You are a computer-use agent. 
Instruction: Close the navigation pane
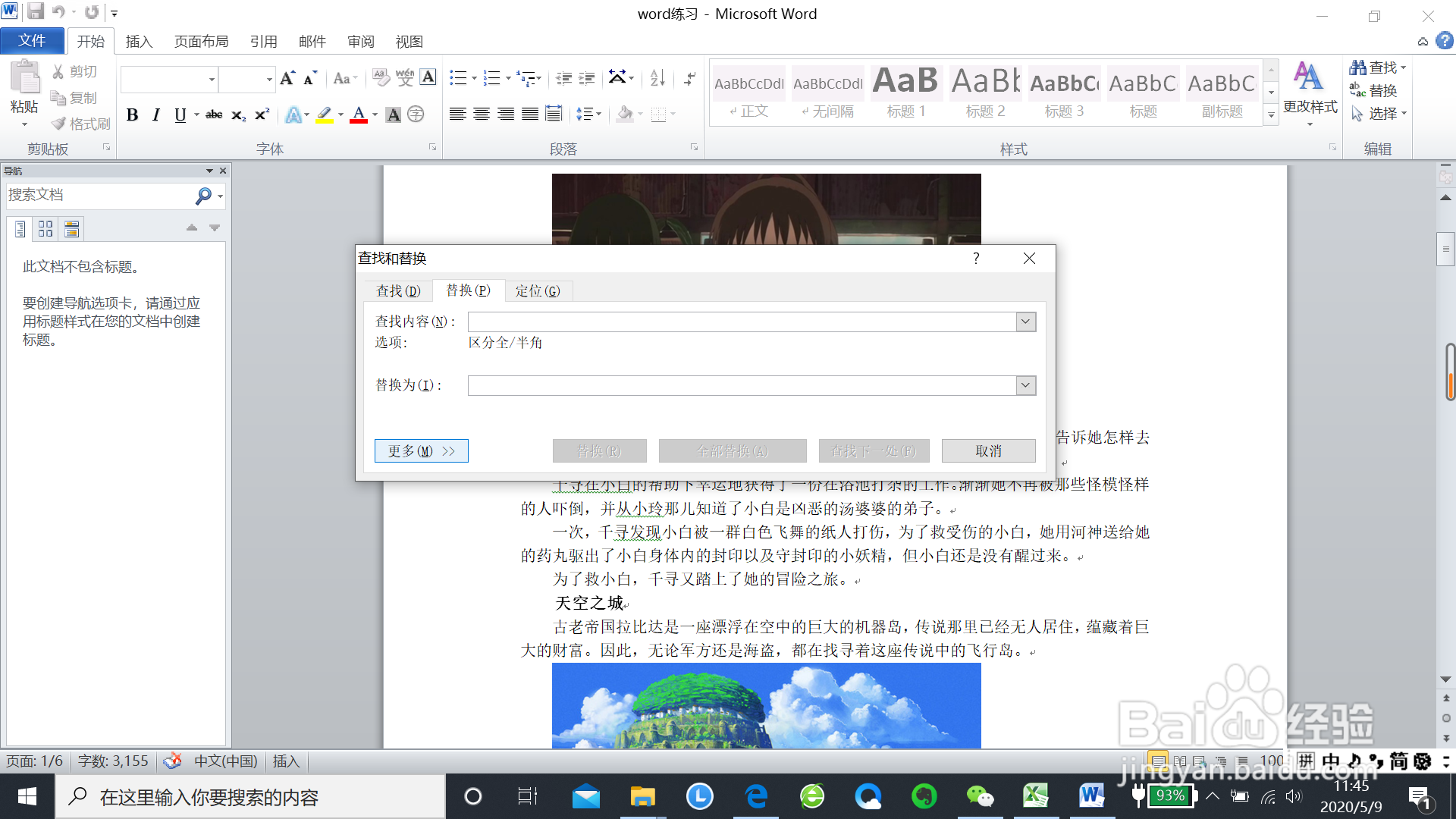point(223,171)
